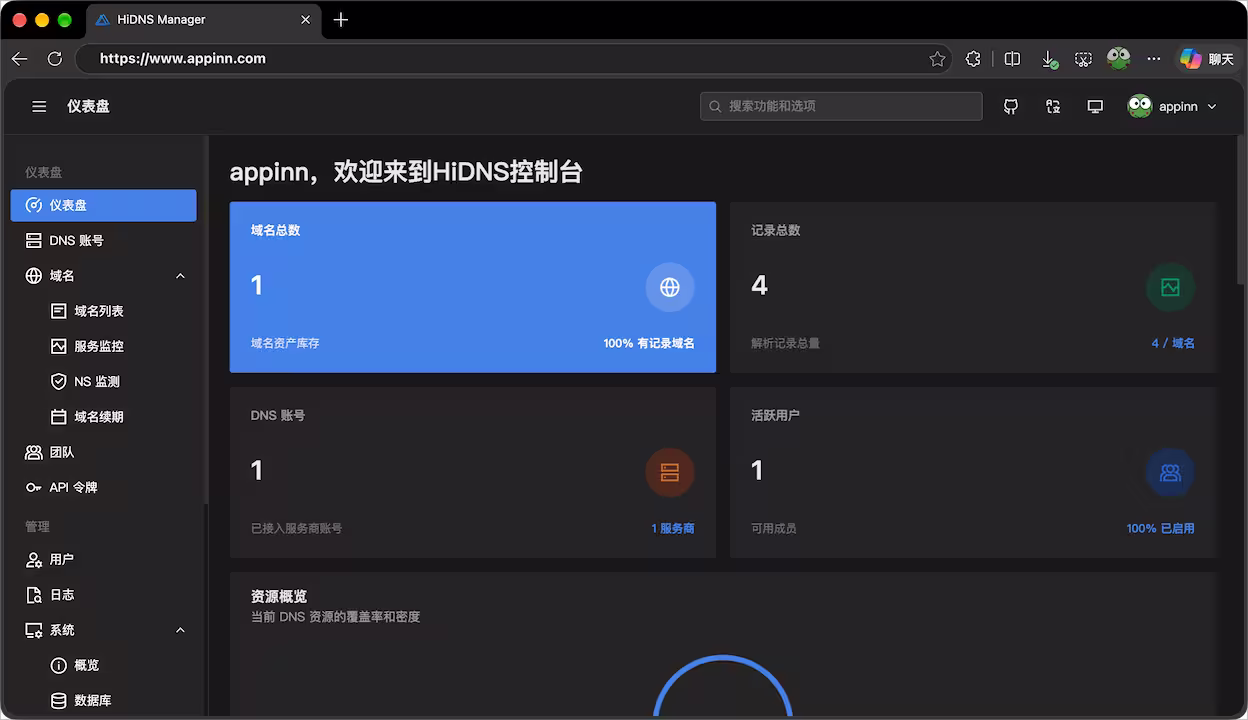
Task: Click the chart icon on 记录总数 card
Action: pyautogui.click(x=1170, y=287)
